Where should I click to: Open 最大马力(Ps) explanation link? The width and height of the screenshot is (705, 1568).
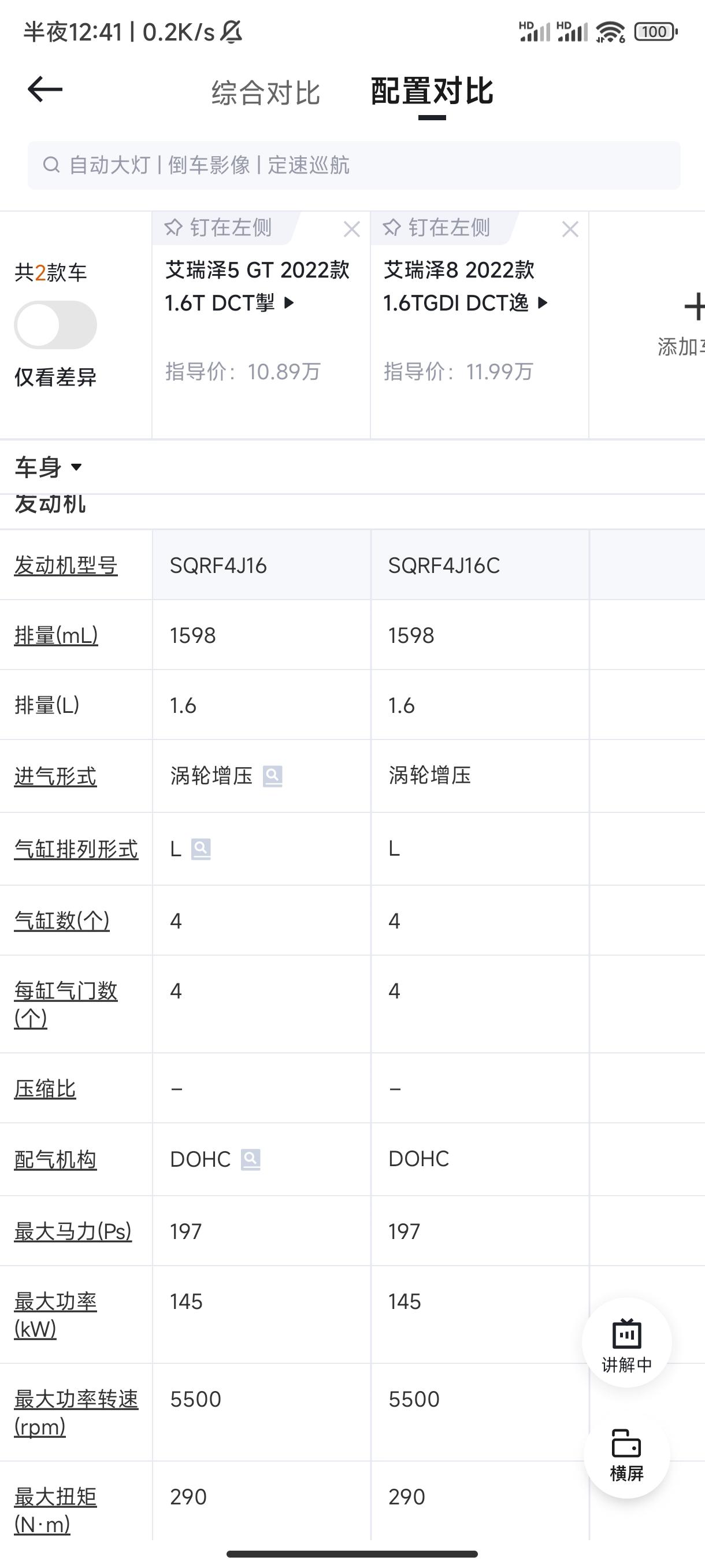point(73,1232)
